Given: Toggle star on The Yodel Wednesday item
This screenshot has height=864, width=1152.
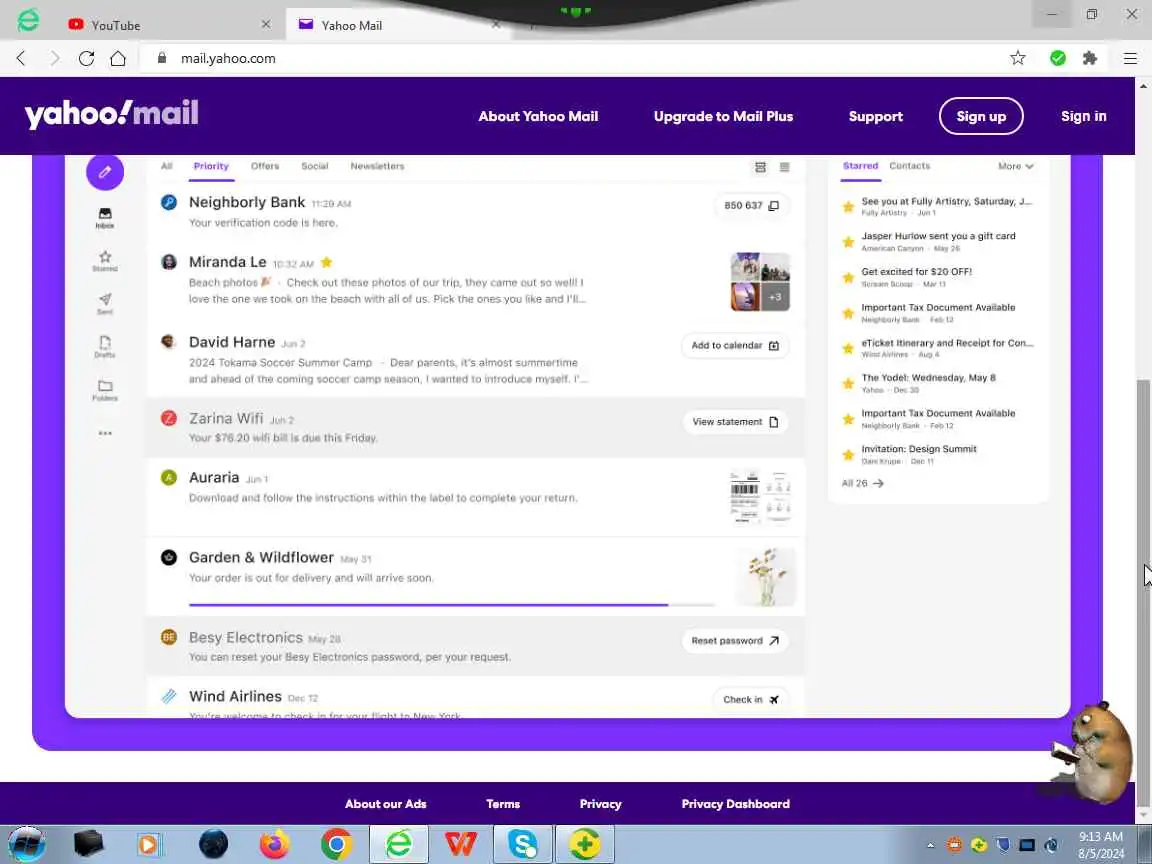Looking at the screenshot, I should pos(848,384).
